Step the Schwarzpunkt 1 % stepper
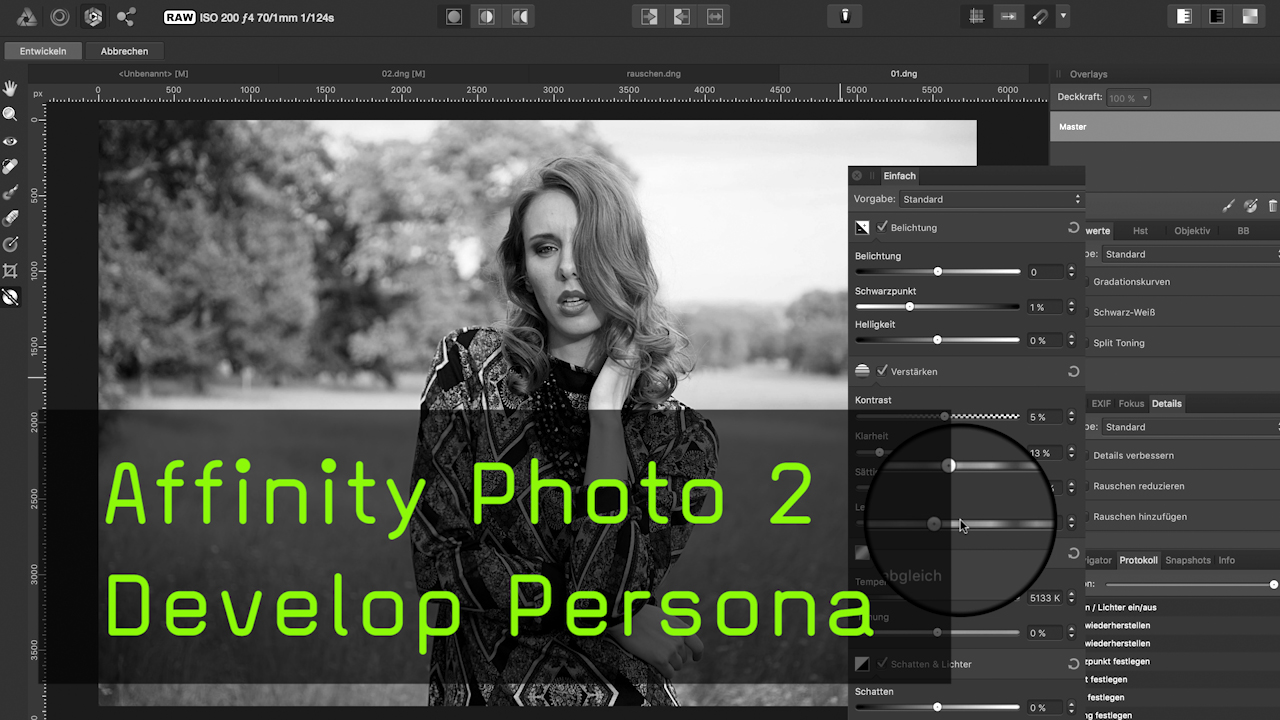This screenshot has height=720, width=1280. (1071, 307)
